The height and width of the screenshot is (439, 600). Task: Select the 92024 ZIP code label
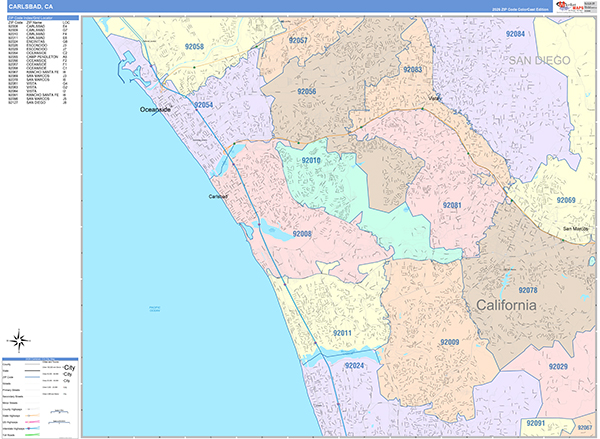pyautogui.click(x=355, y=366)
